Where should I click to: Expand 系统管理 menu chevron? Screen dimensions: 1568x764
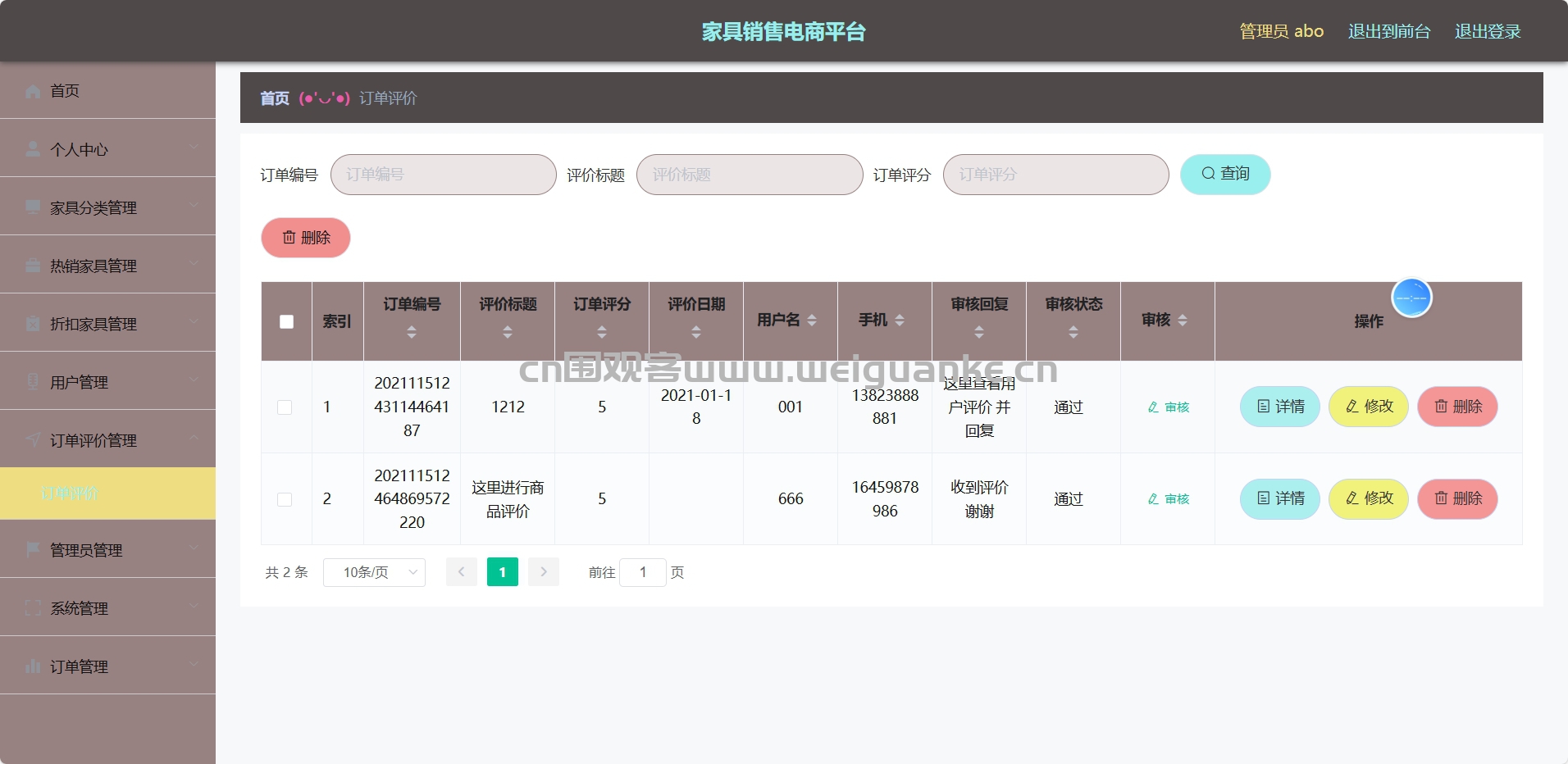pyautogui.click(x=194, y=606)
